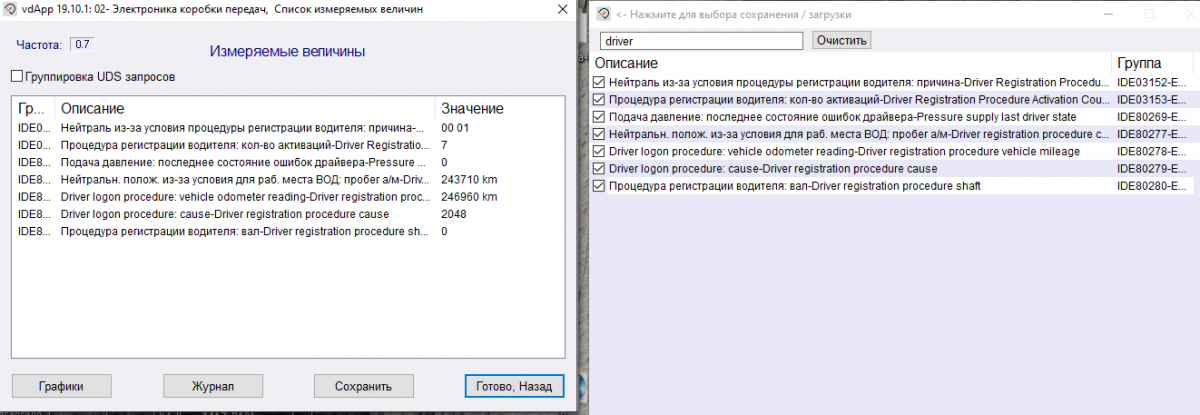The height and width of the screenshot is (415, 1200).
Task: Select the left table row with value 00 01
Action: (x=289, y=128)
